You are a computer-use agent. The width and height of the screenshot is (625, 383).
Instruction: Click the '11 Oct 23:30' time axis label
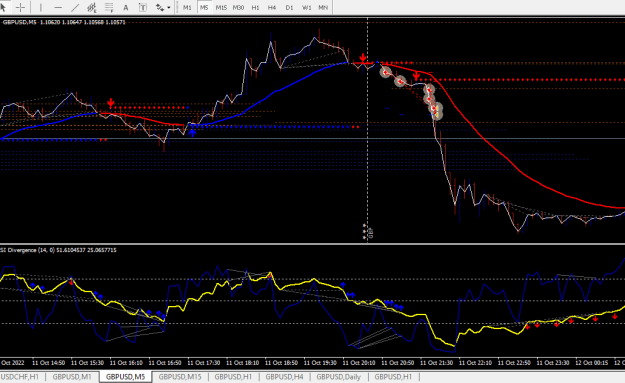click(x=553, y=363)
